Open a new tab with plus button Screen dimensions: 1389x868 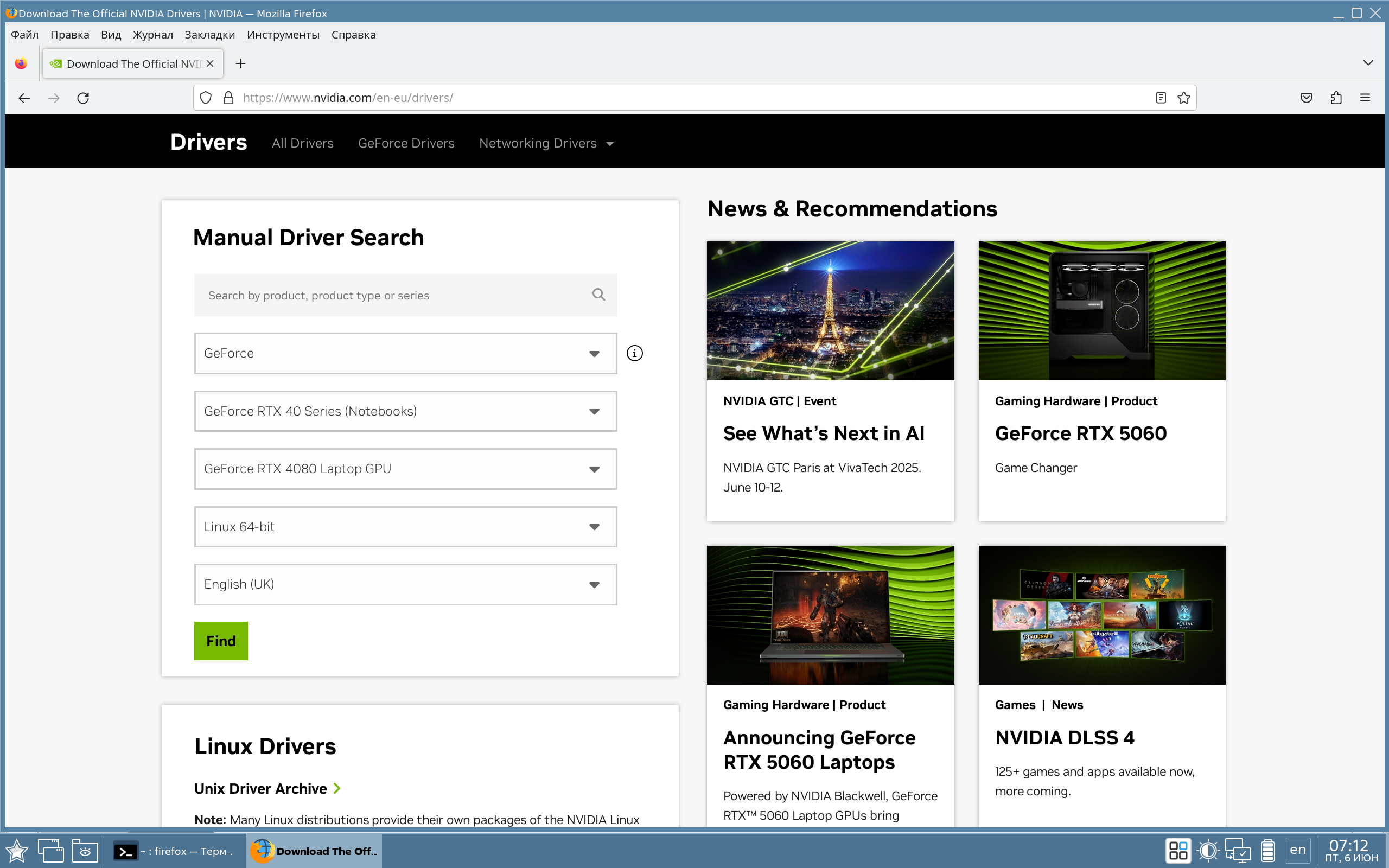pos(240,63)
